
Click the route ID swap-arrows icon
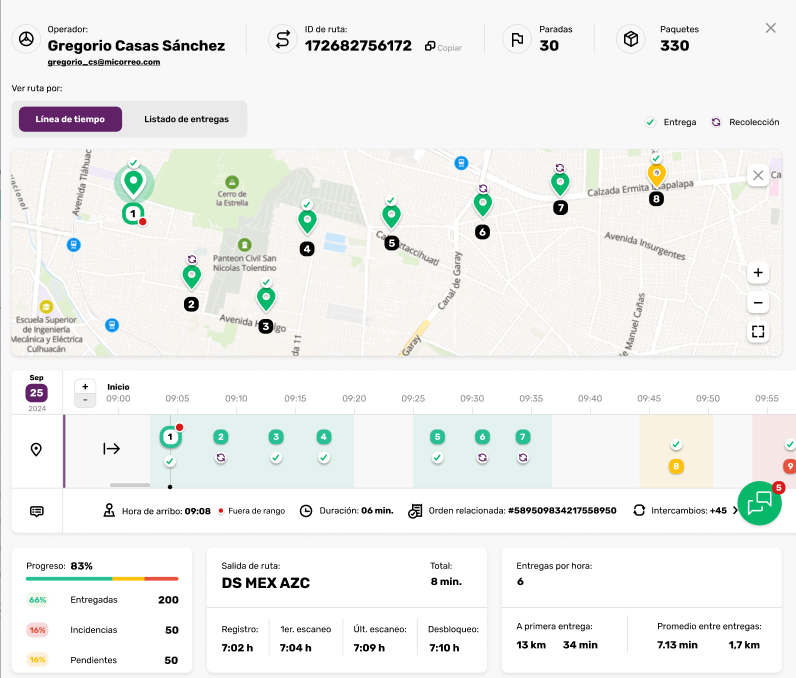(x=282, y=39)
